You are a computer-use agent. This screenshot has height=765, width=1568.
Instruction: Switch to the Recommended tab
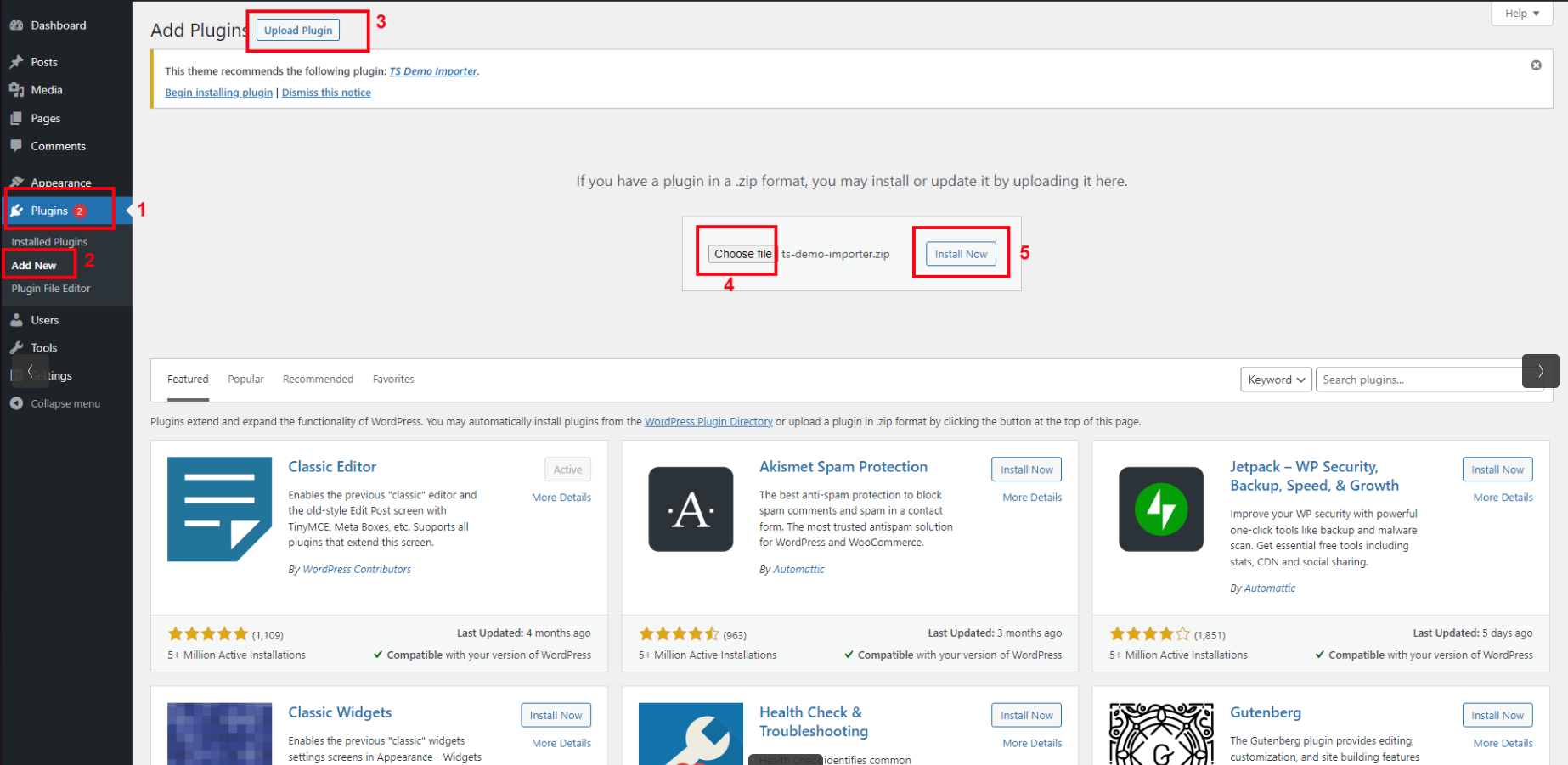point(318,380)
